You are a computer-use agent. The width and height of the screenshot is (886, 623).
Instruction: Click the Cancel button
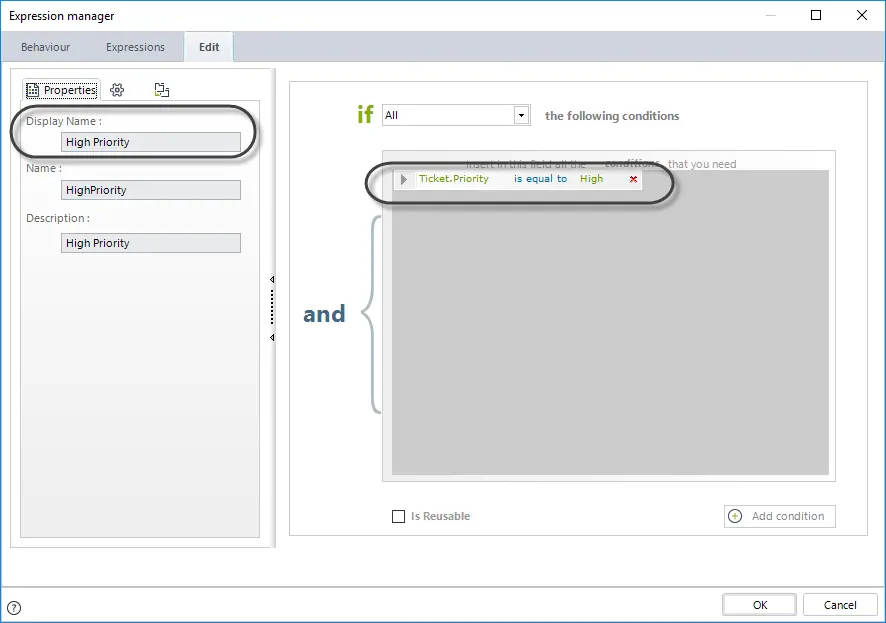pos(840,605)
